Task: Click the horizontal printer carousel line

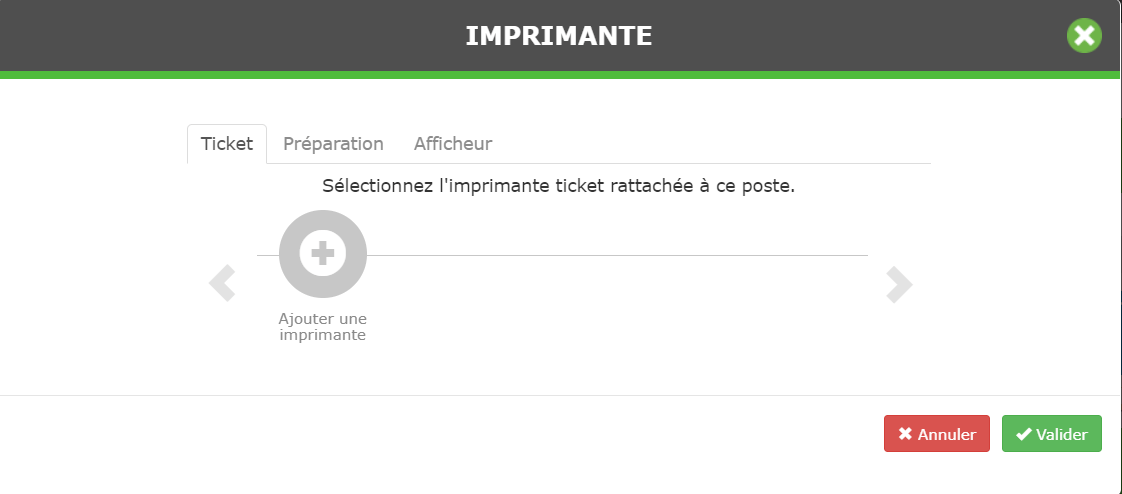Action: tap(617, 255)
